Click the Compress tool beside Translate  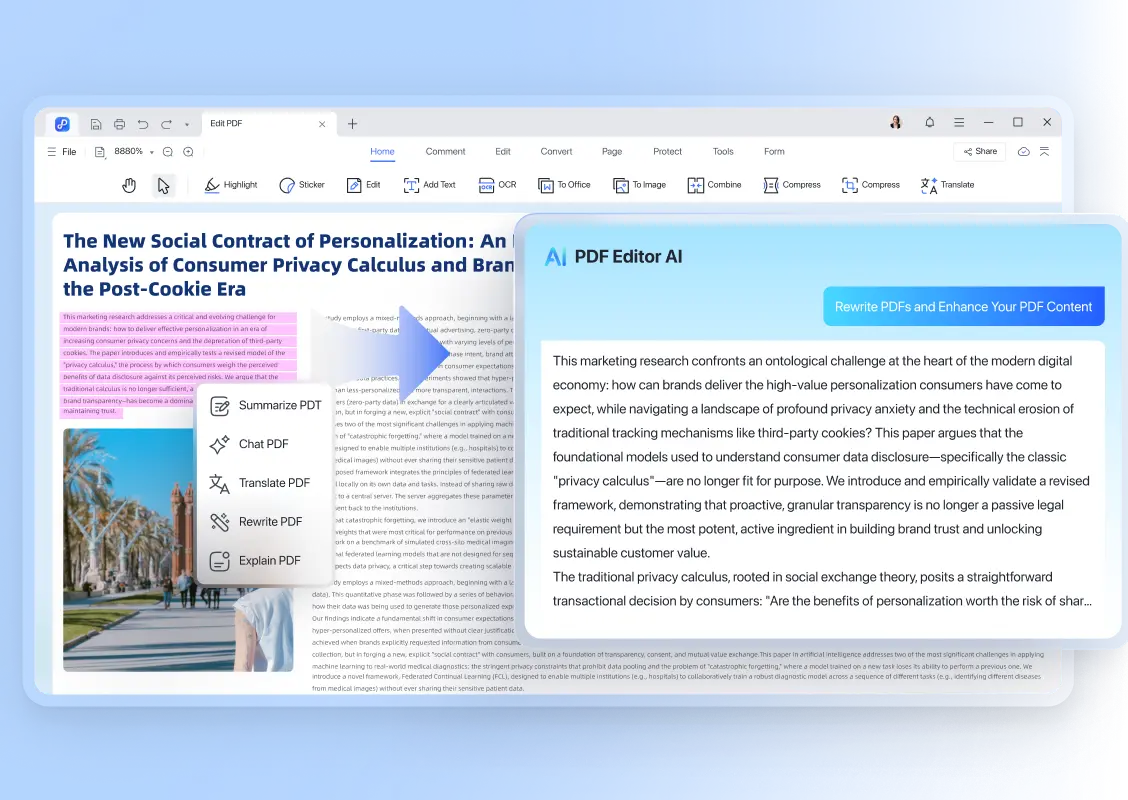click(x=870, y=185)
